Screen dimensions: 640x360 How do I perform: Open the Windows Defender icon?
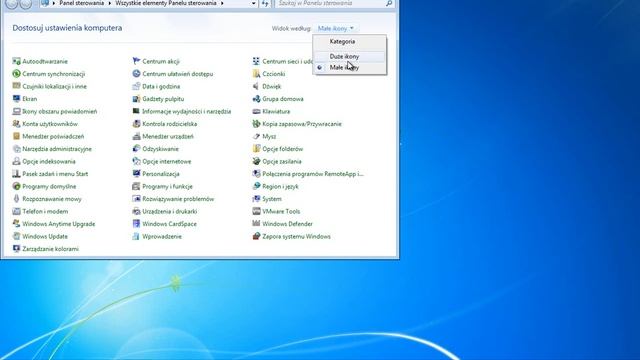click(256, 224)
